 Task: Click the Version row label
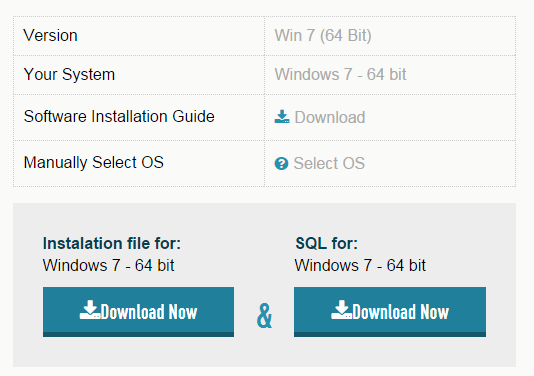click(50, 35)
